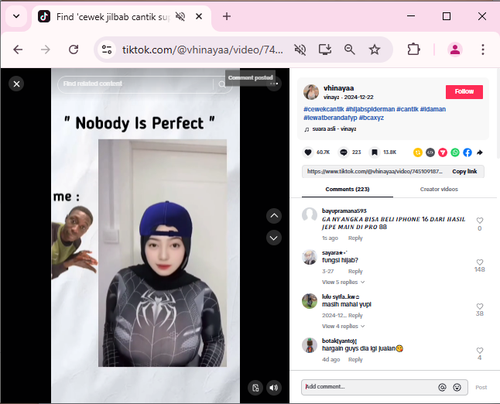500x404 pixels.
Task: Like the 'fungsi hijab?' comment
Action: click(x=480, y=262)
